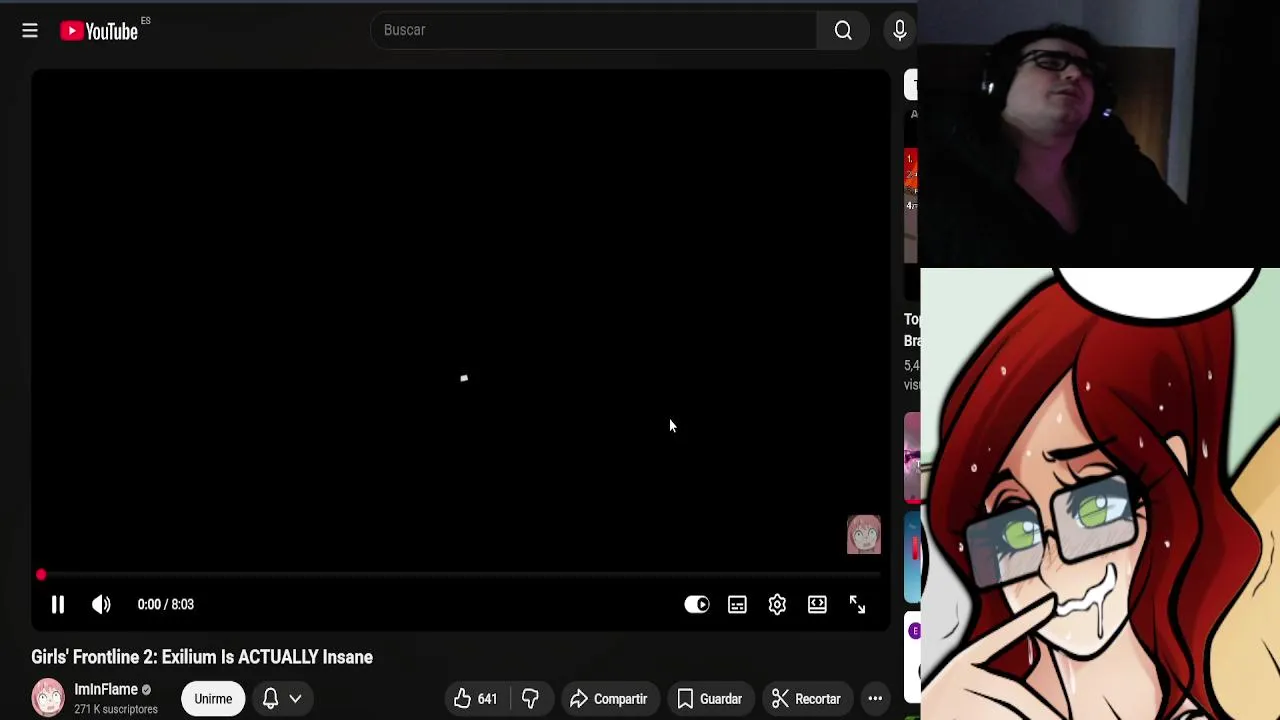The image size is (1280, 720).
Task: Seek on the video progress bar
Action: point(460,575)
